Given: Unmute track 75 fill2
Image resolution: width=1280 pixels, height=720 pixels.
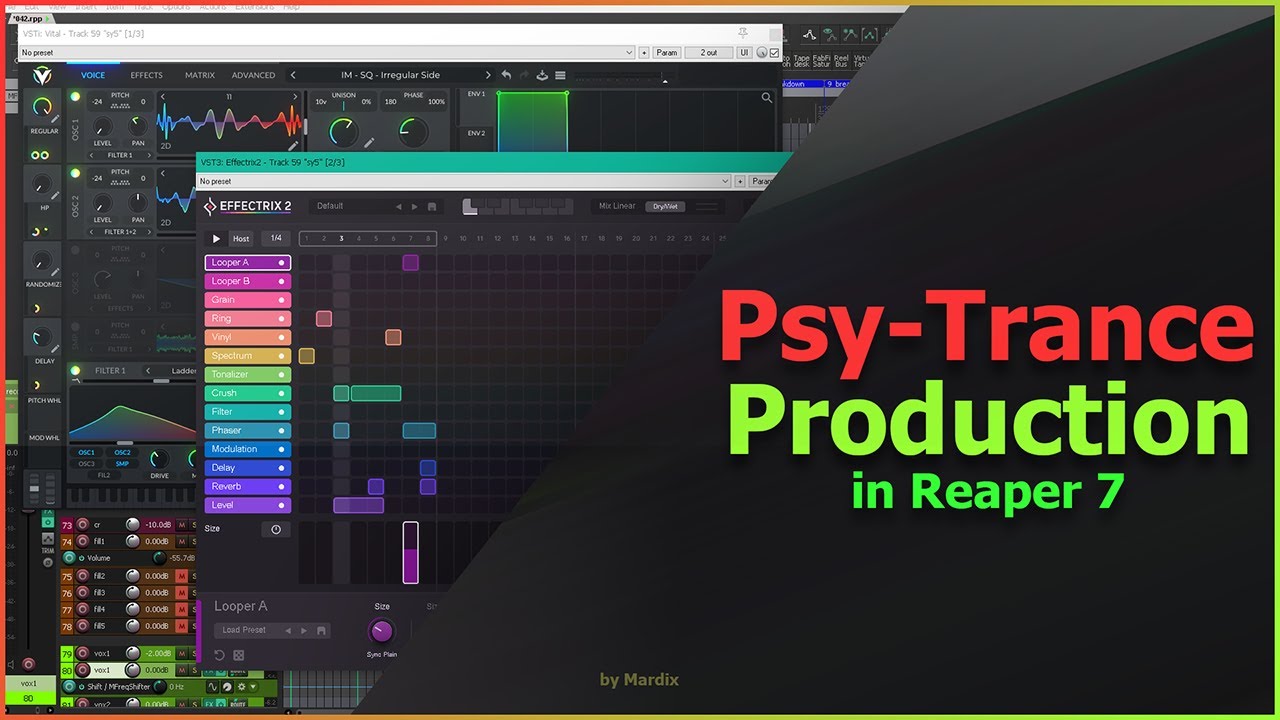Looking at the screenshot, I should point(181,576).
